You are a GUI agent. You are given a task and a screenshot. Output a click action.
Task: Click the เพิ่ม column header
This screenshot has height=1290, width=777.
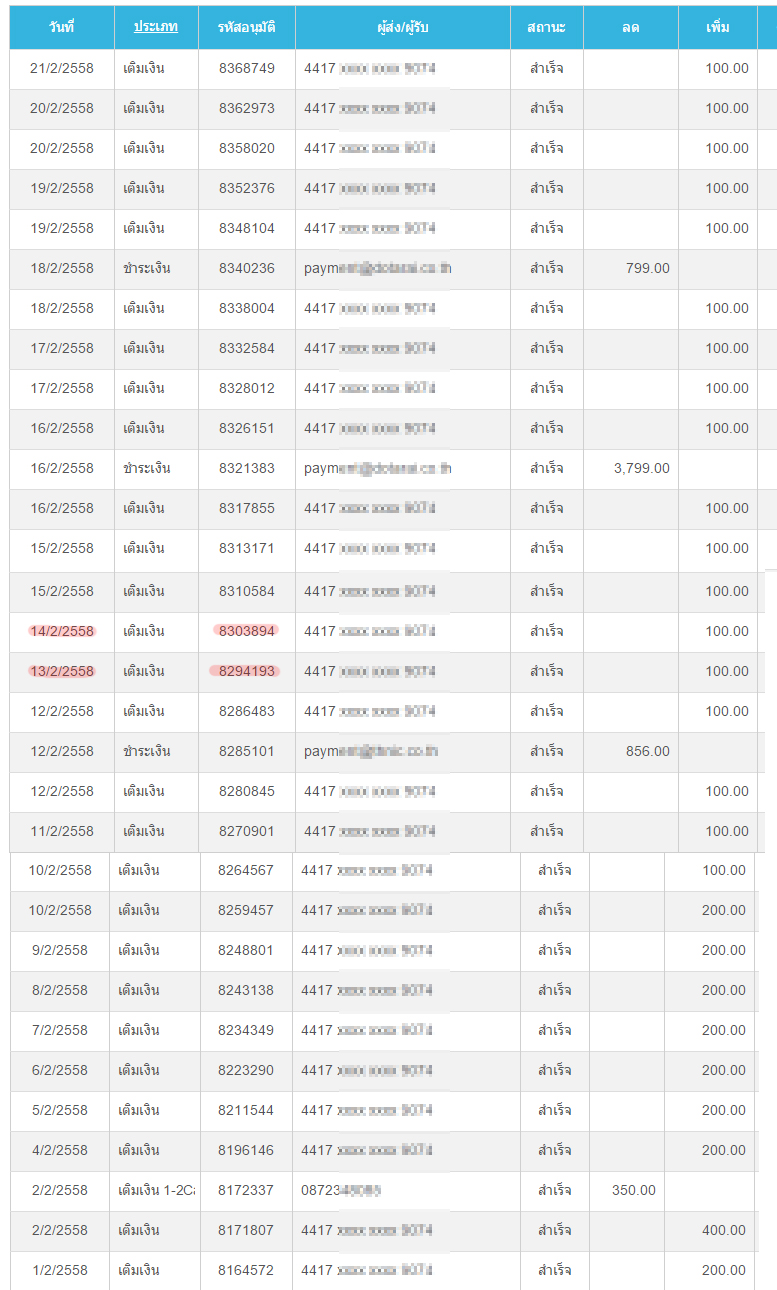coord(717,27)
